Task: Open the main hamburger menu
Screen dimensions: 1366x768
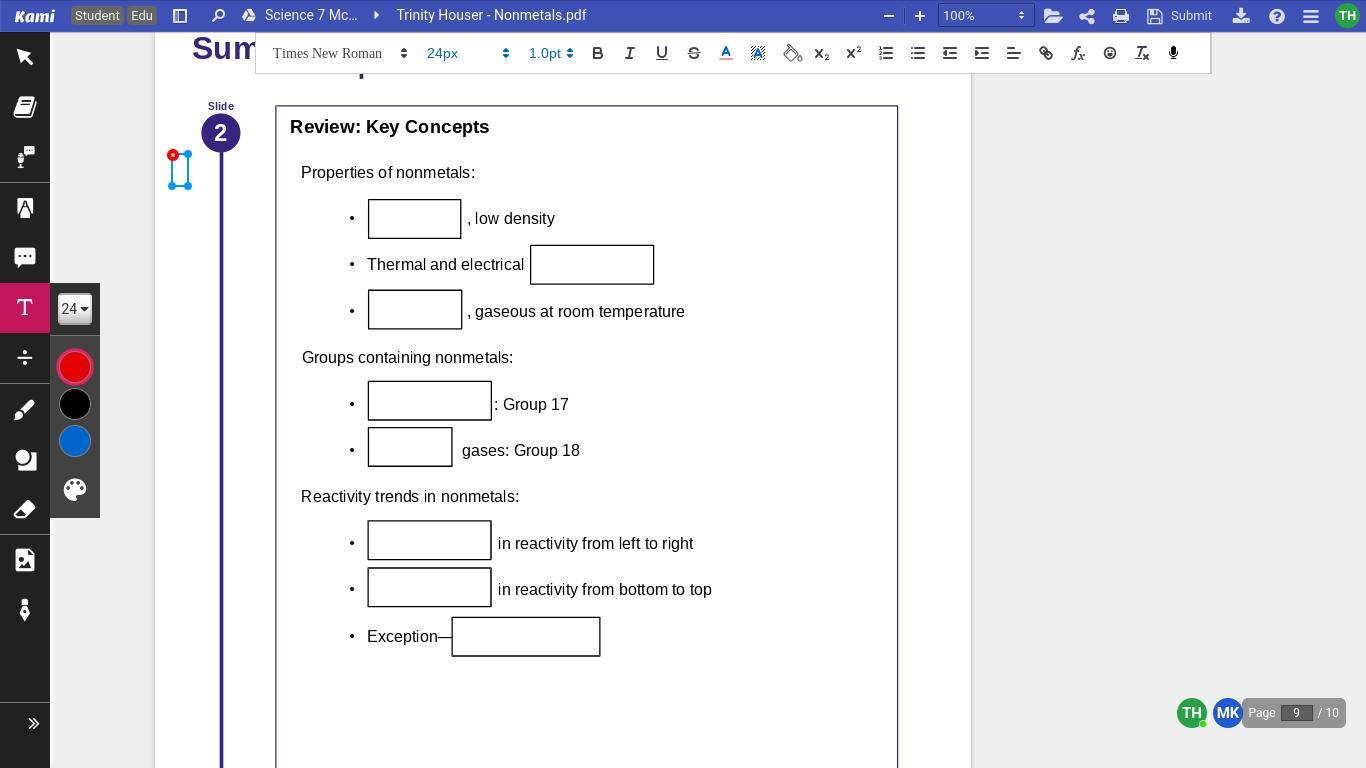Action: [1311, 15]
